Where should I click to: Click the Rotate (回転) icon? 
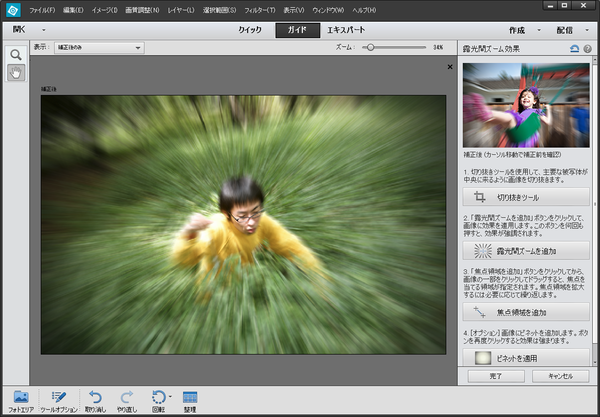(158, 397)
